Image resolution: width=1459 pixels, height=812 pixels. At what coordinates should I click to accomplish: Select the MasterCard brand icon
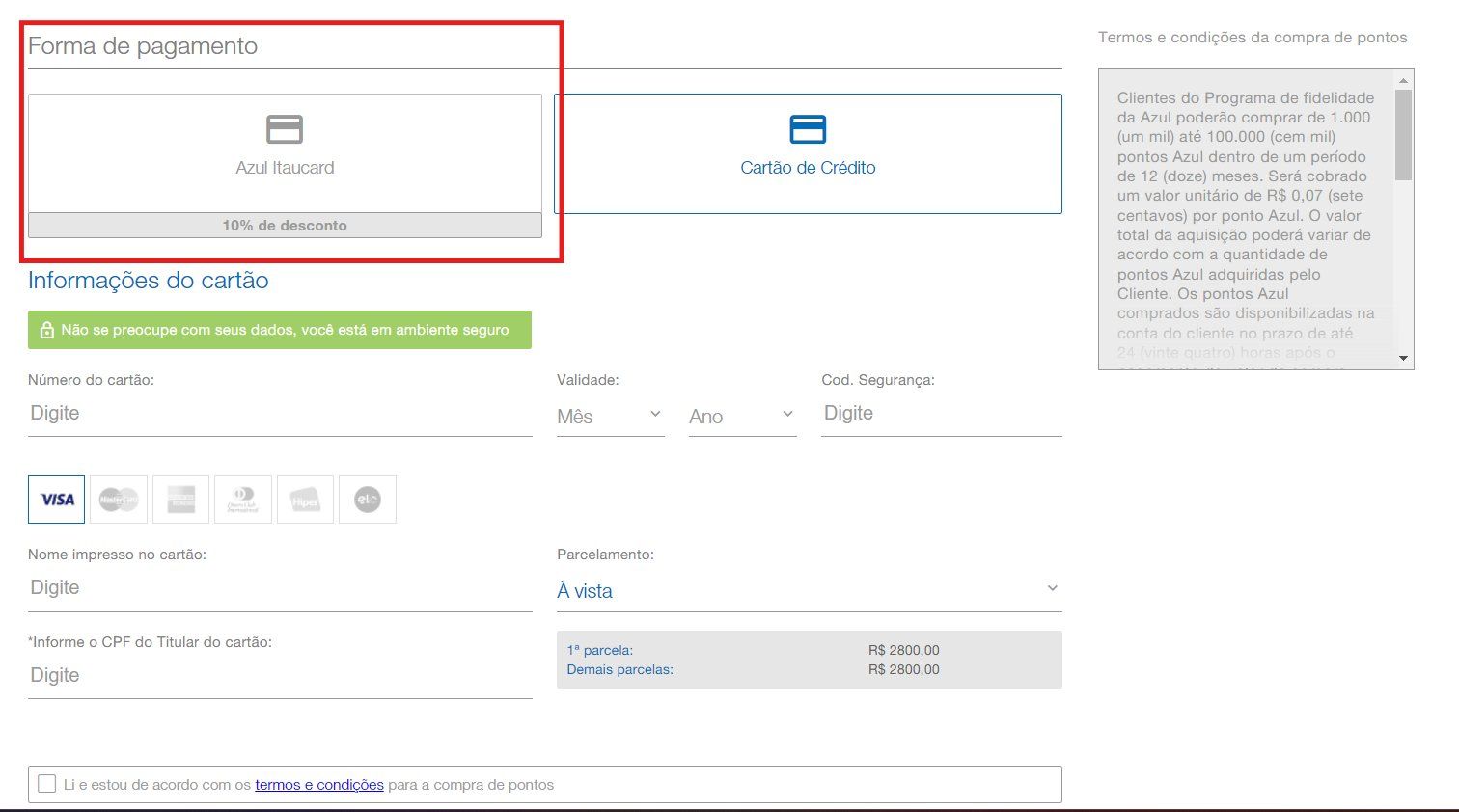(119, 500)
